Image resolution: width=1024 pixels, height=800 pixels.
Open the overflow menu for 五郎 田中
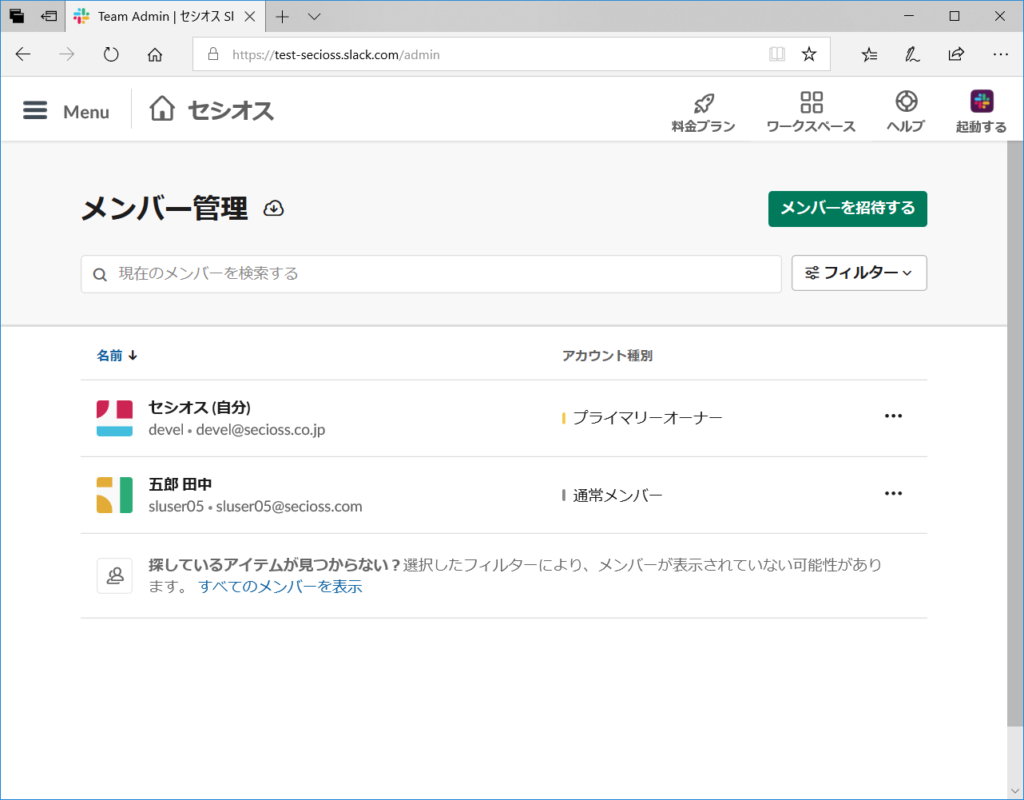(x=893, y=493)
